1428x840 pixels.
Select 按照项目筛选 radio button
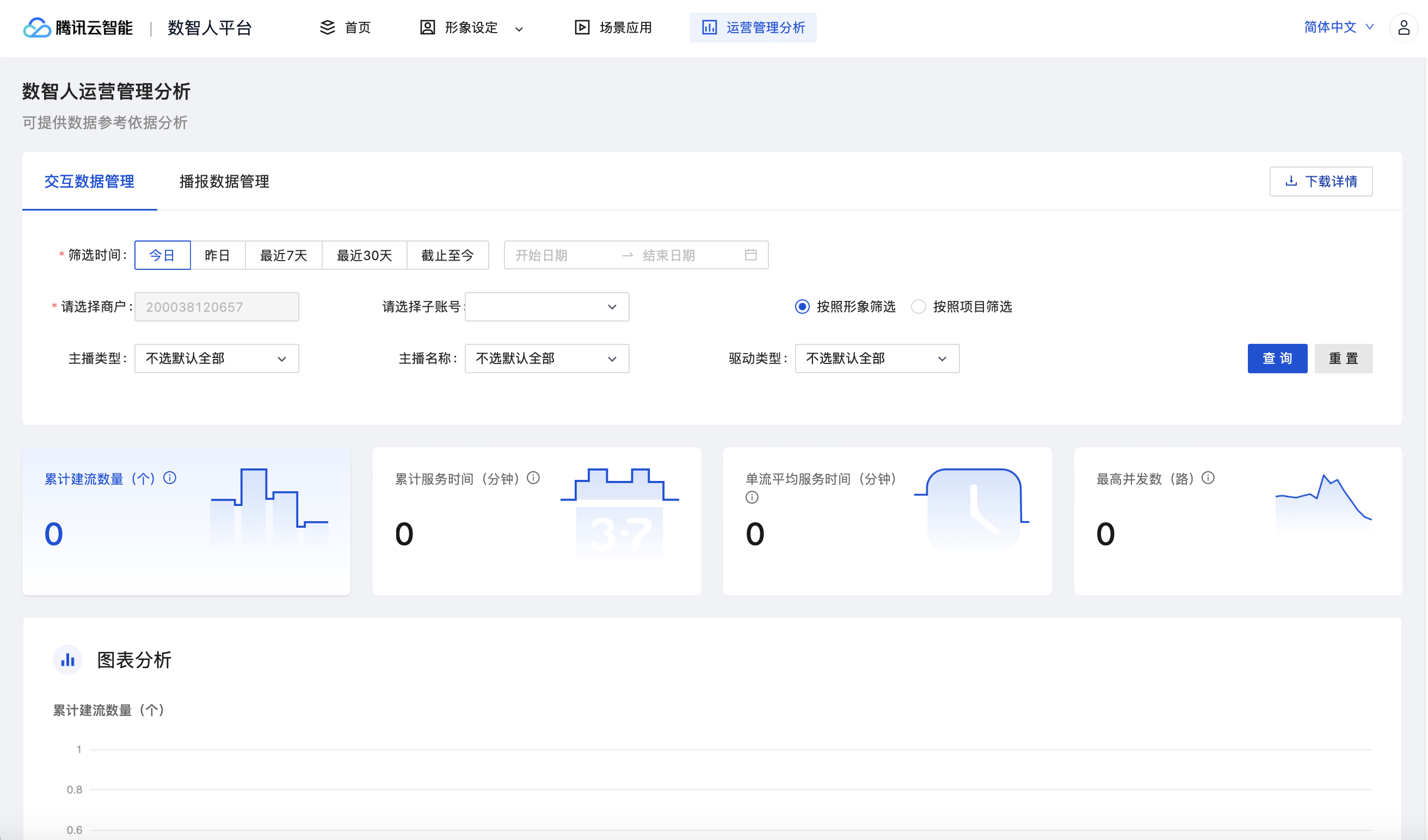[918, 306]
